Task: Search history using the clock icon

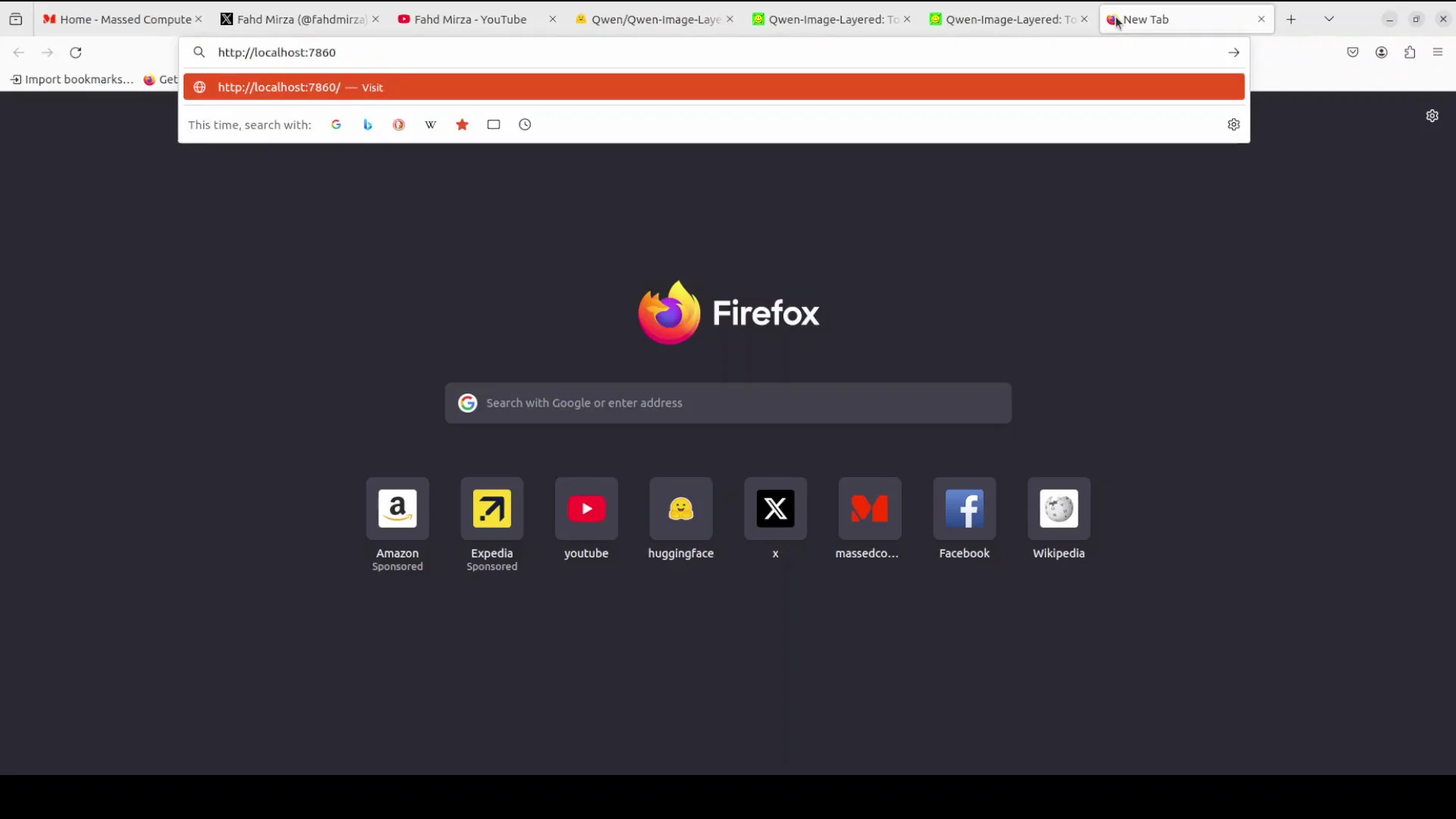Action: [525, 124]
